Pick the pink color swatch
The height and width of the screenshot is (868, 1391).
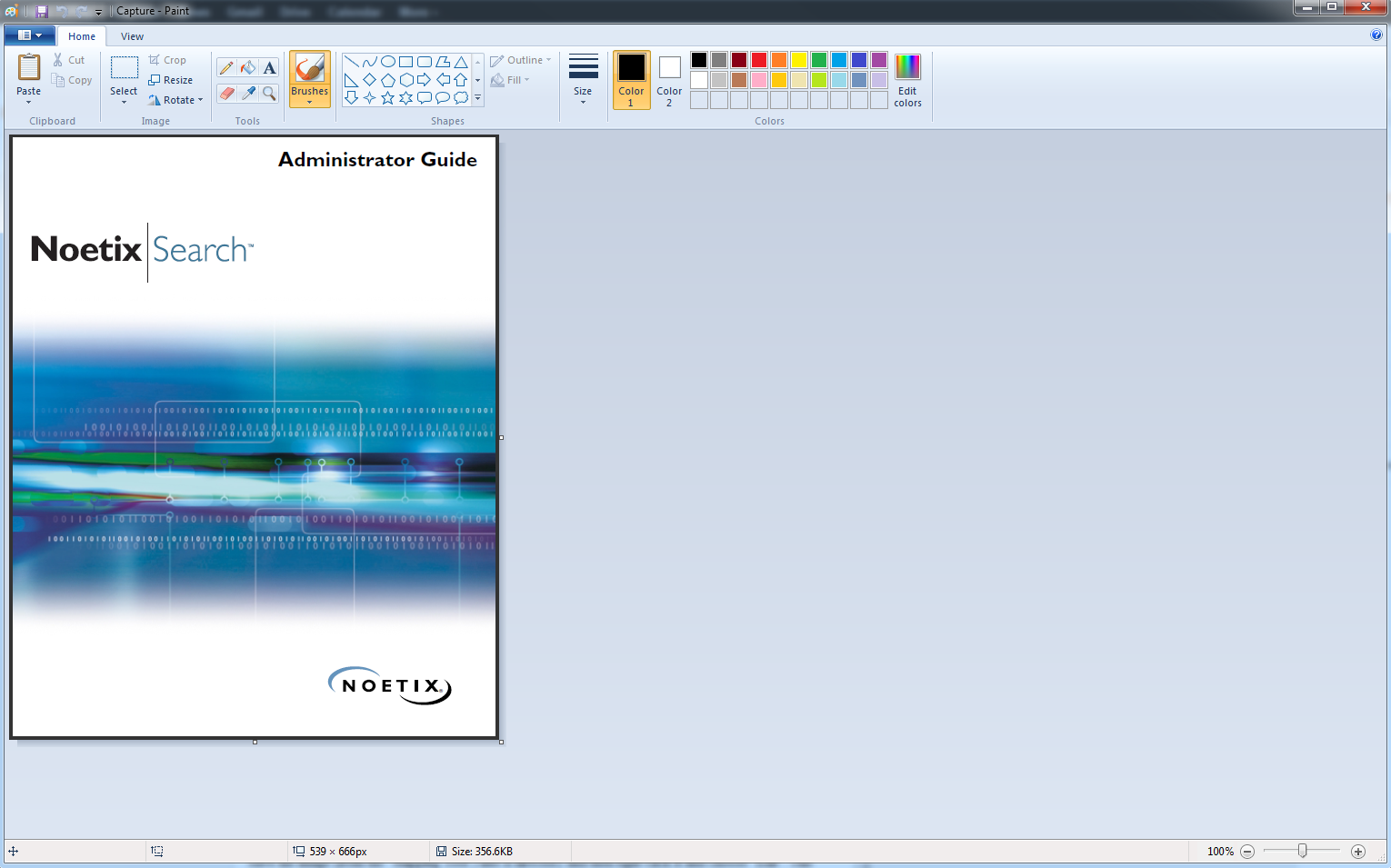click(x=759, y=80)
